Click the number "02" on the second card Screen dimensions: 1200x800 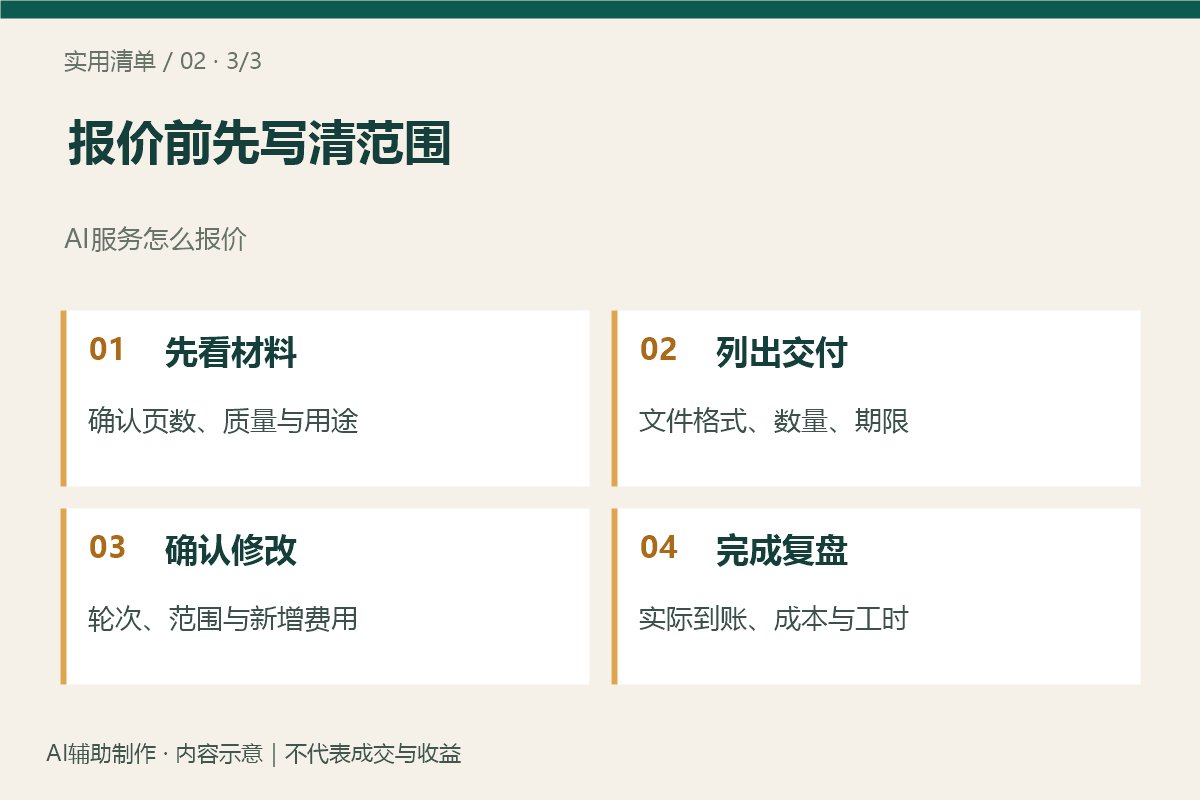pos(658,350)
